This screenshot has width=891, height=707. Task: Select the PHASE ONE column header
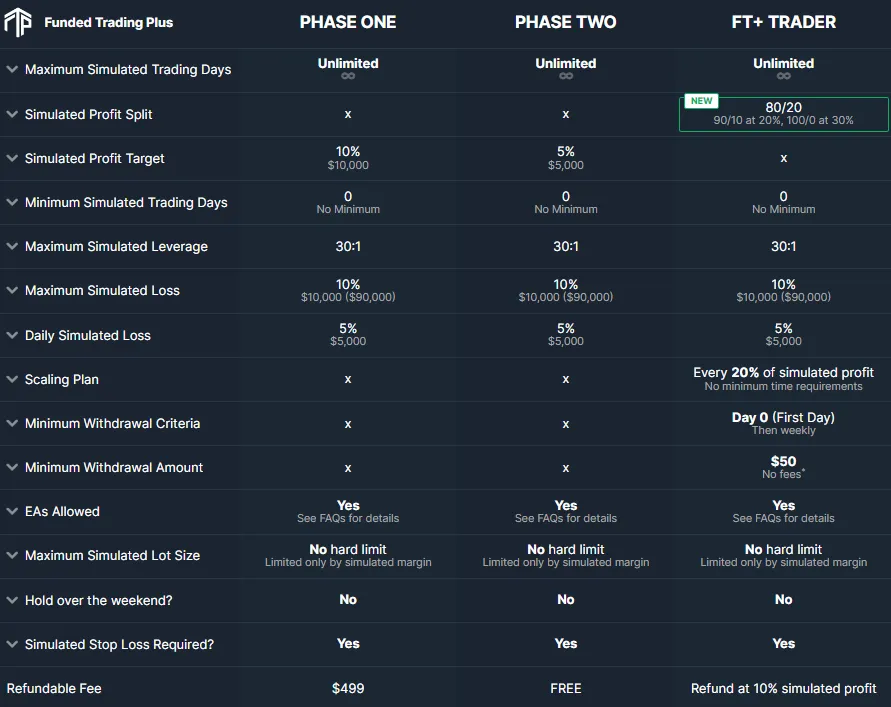pyautogui.click(x=348, y=21)
